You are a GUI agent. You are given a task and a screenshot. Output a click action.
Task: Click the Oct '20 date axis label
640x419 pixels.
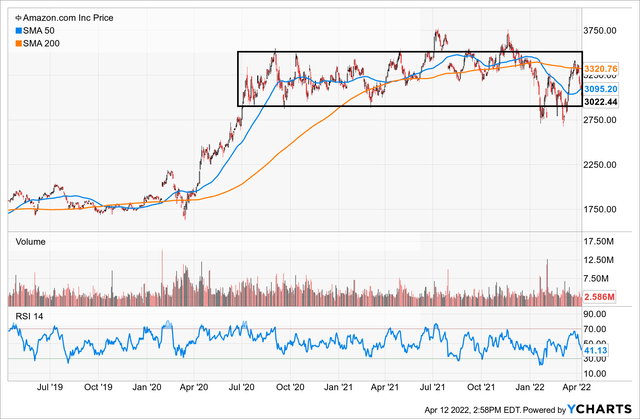point(290,387)
